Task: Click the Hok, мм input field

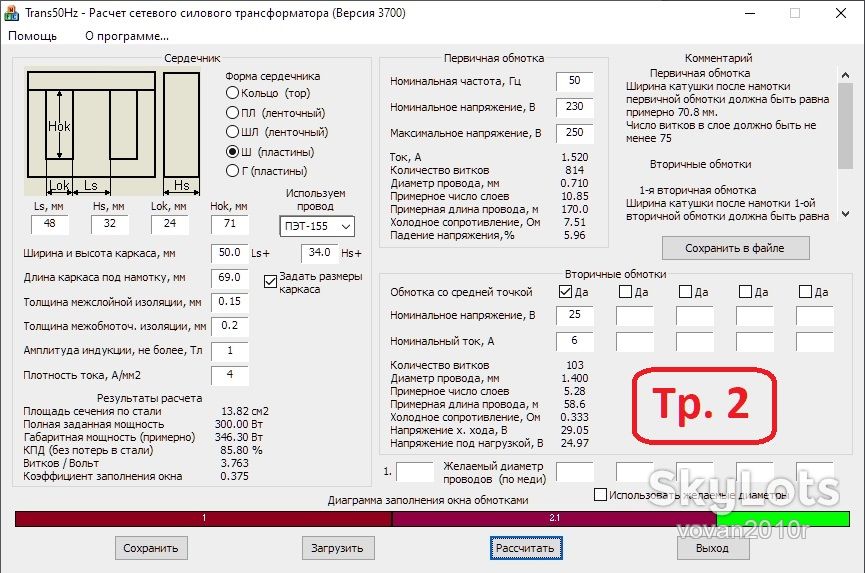Action: [230, 224]
